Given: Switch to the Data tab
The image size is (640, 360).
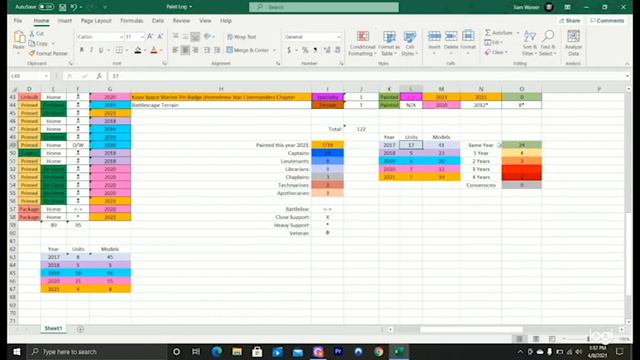Looking at the screenshot, I should (x=158, y=20).
